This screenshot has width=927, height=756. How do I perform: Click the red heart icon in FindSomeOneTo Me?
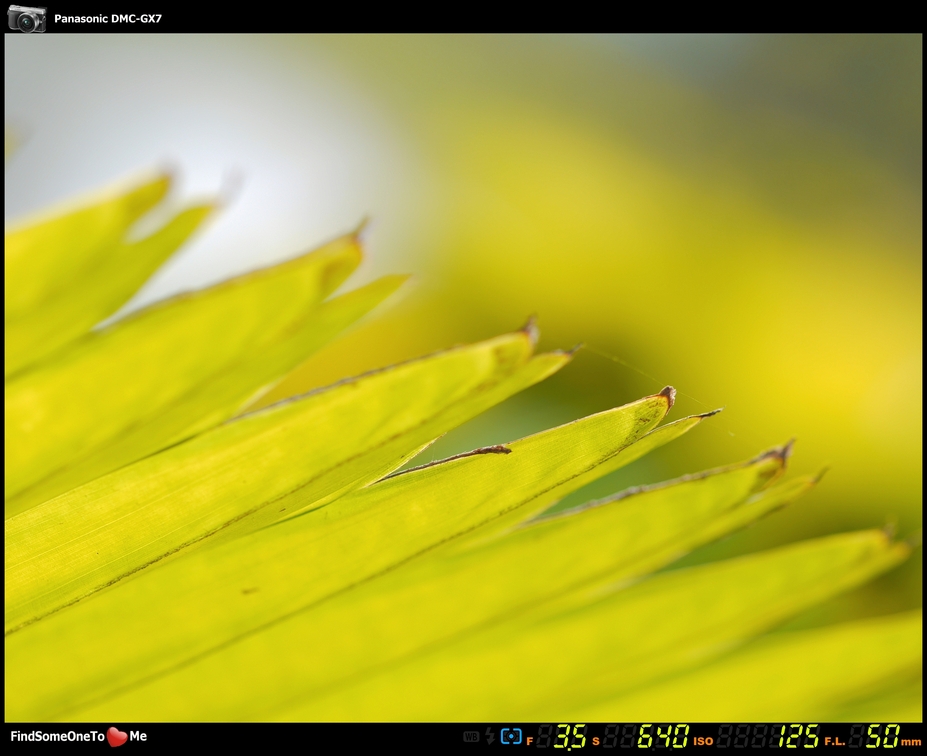tap(117, 736)
